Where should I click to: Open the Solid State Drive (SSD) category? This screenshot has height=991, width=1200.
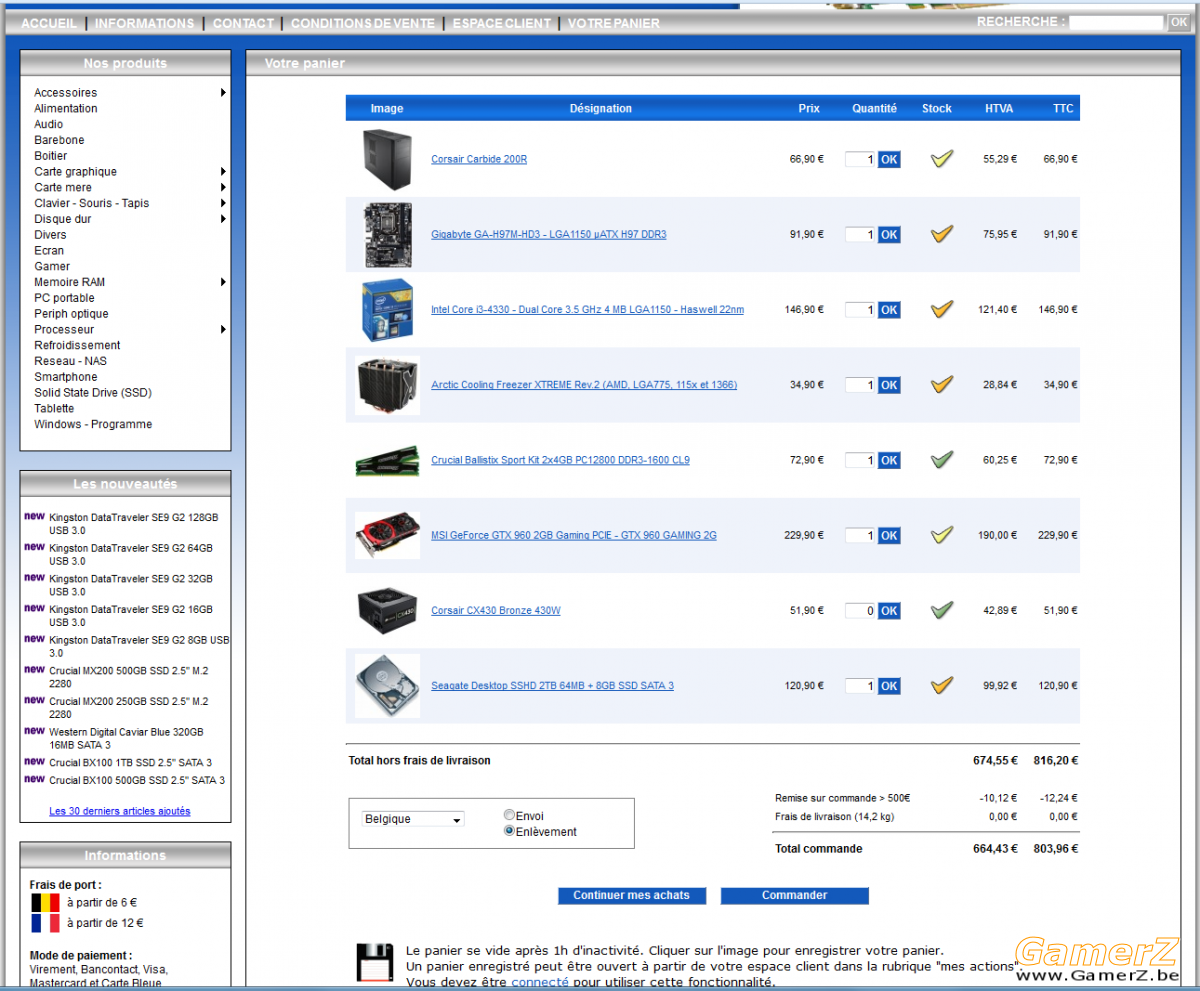(93, 393)
